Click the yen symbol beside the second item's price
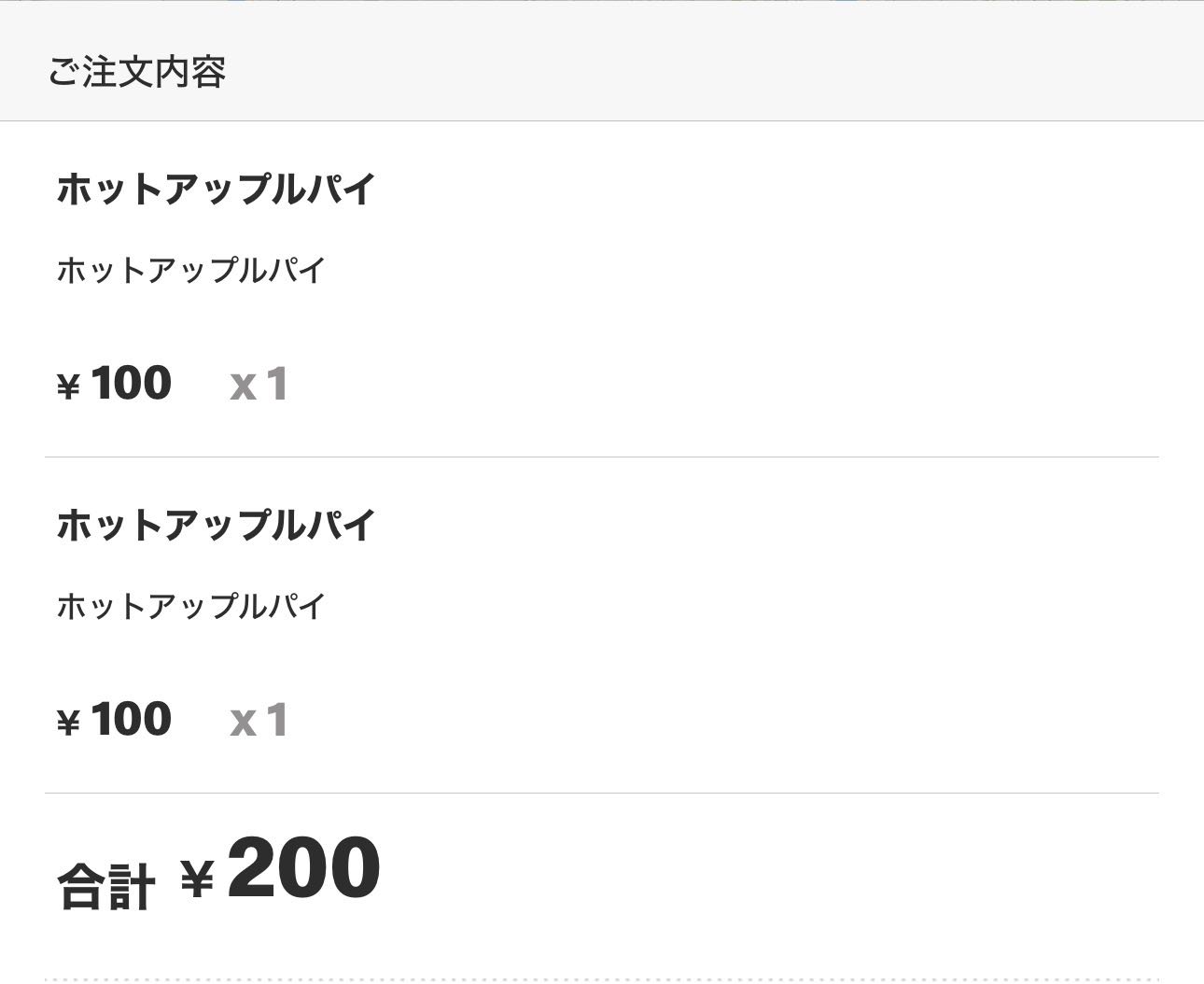1204x984 pixels. (68, 723)
